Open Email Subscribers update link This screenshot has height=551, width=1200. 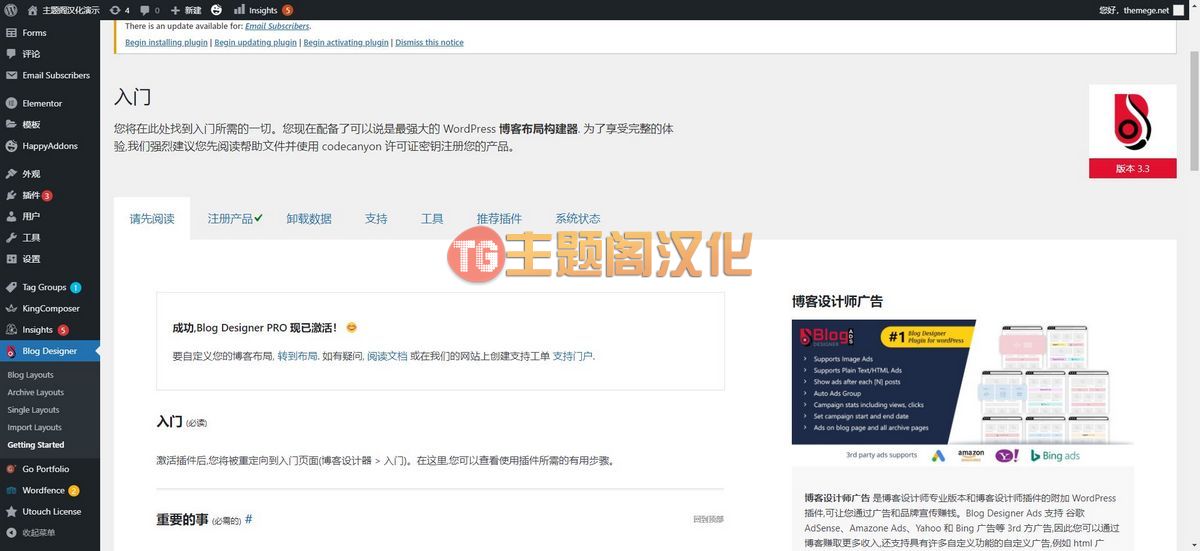[277, 26]
